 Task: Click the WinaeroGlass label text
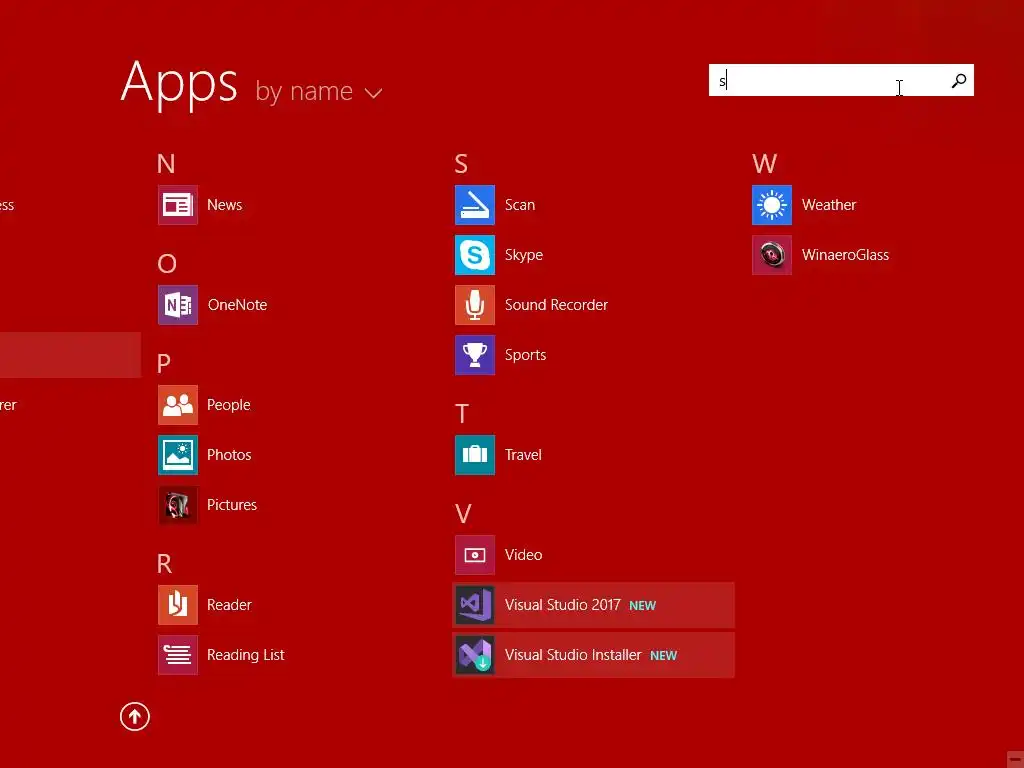(x=845, y=255)
